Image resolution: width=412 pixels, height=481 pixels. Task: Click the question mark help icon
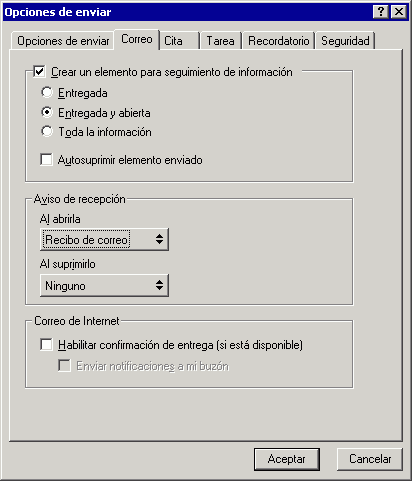click(380, 12)
